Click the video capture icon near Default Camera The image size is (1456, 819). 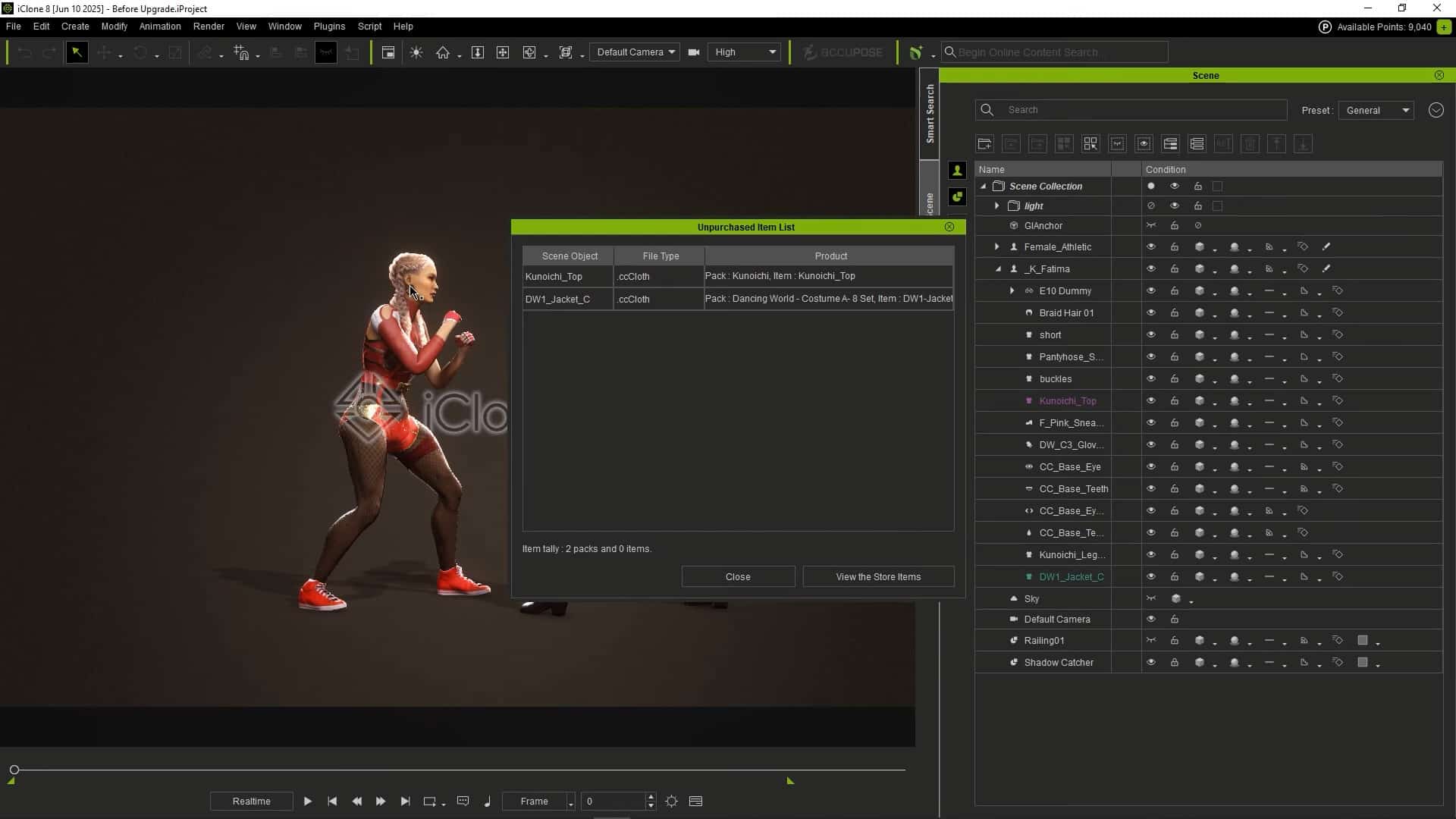click(x=694, y=52)
